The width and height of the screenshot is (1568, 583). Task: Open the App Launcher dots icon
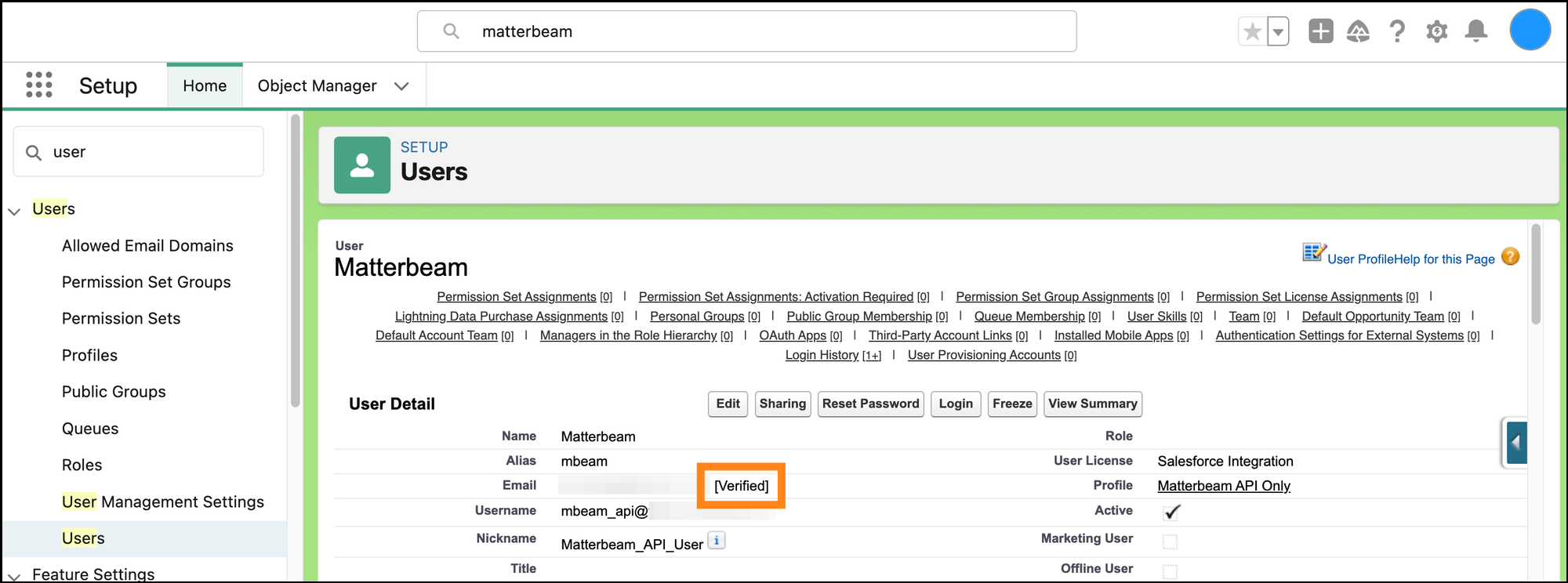click(x=39, y=85)
